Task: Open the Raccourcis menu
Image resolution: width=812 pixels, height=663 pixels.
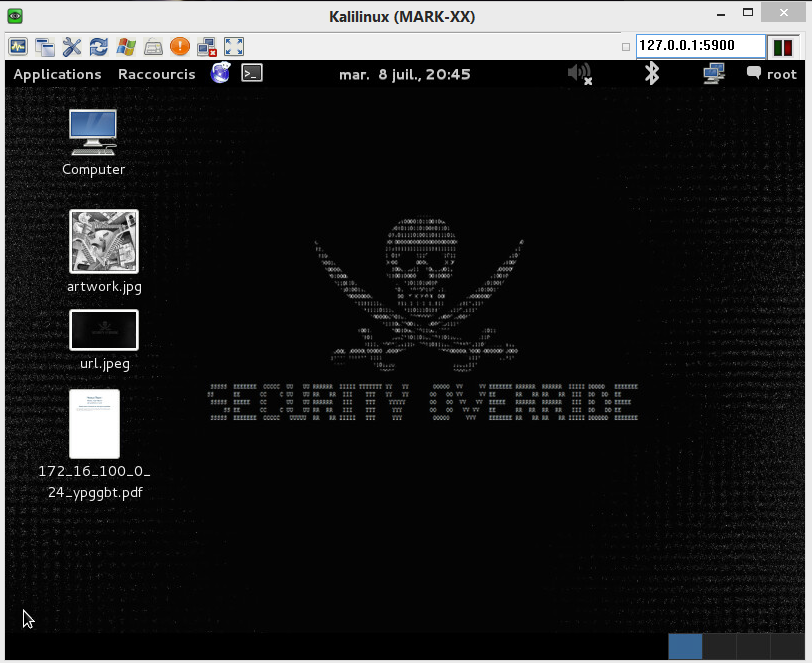Action: [156, 74]
